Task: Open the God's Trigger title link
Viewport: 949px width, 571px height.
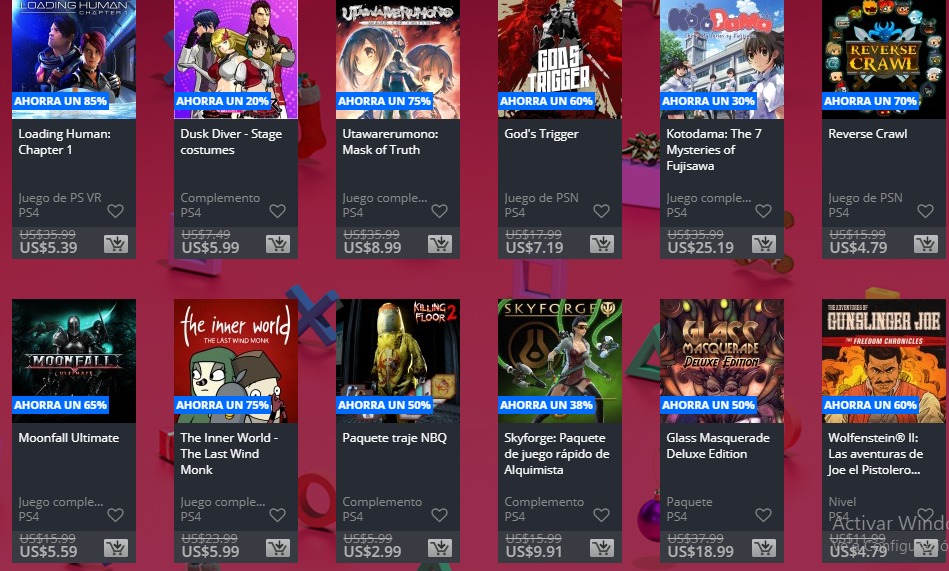Action: click(x=541, y=134)
